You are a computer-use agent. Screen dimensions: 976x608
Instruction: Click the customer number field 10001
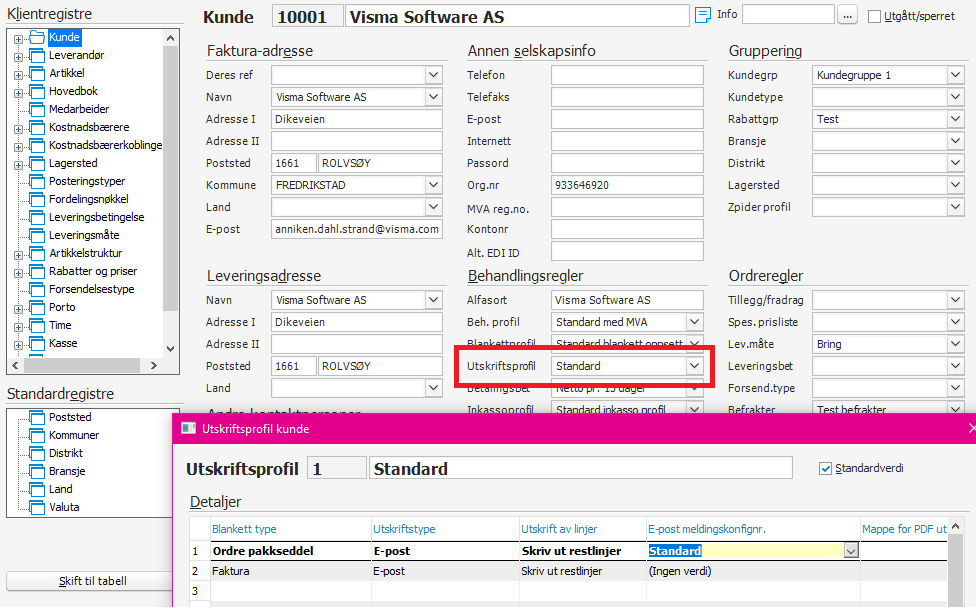point(307,17)
